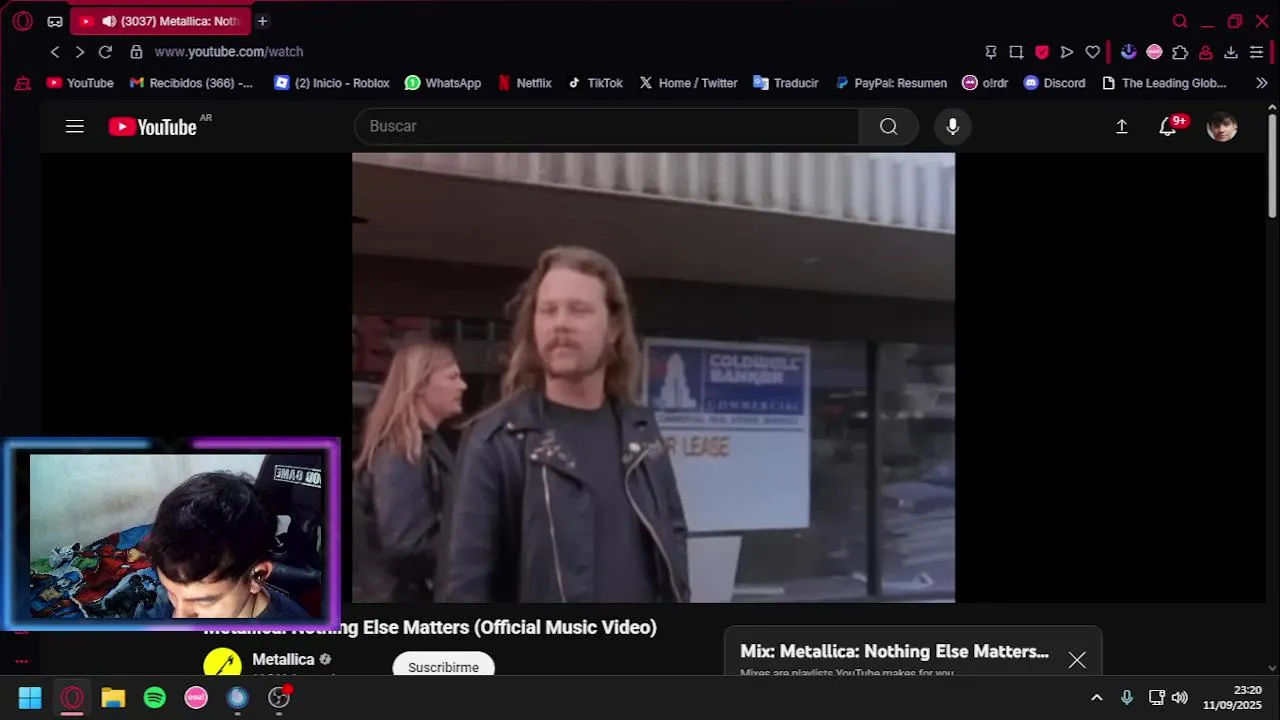Reload the current page
The width and height of the screenshot is (1280, 720).
[x=105, y=52]
